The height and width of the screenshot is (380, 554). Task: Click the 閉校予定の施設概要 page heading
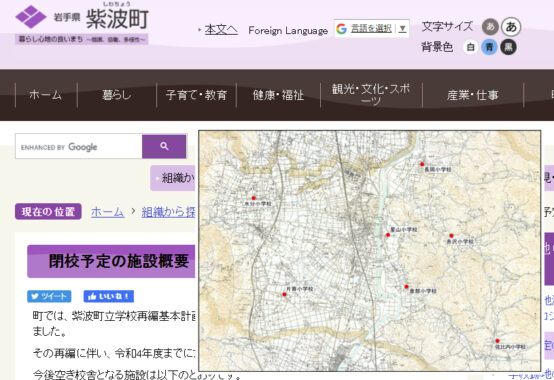[119, 261]
